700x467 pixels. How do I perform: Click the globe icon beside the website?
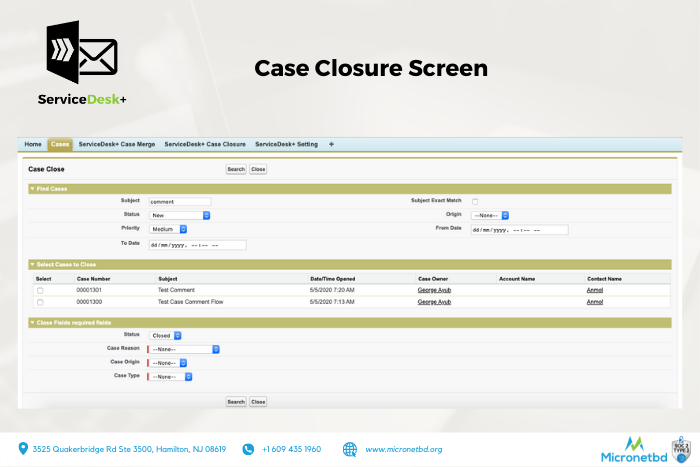[350, 449]
